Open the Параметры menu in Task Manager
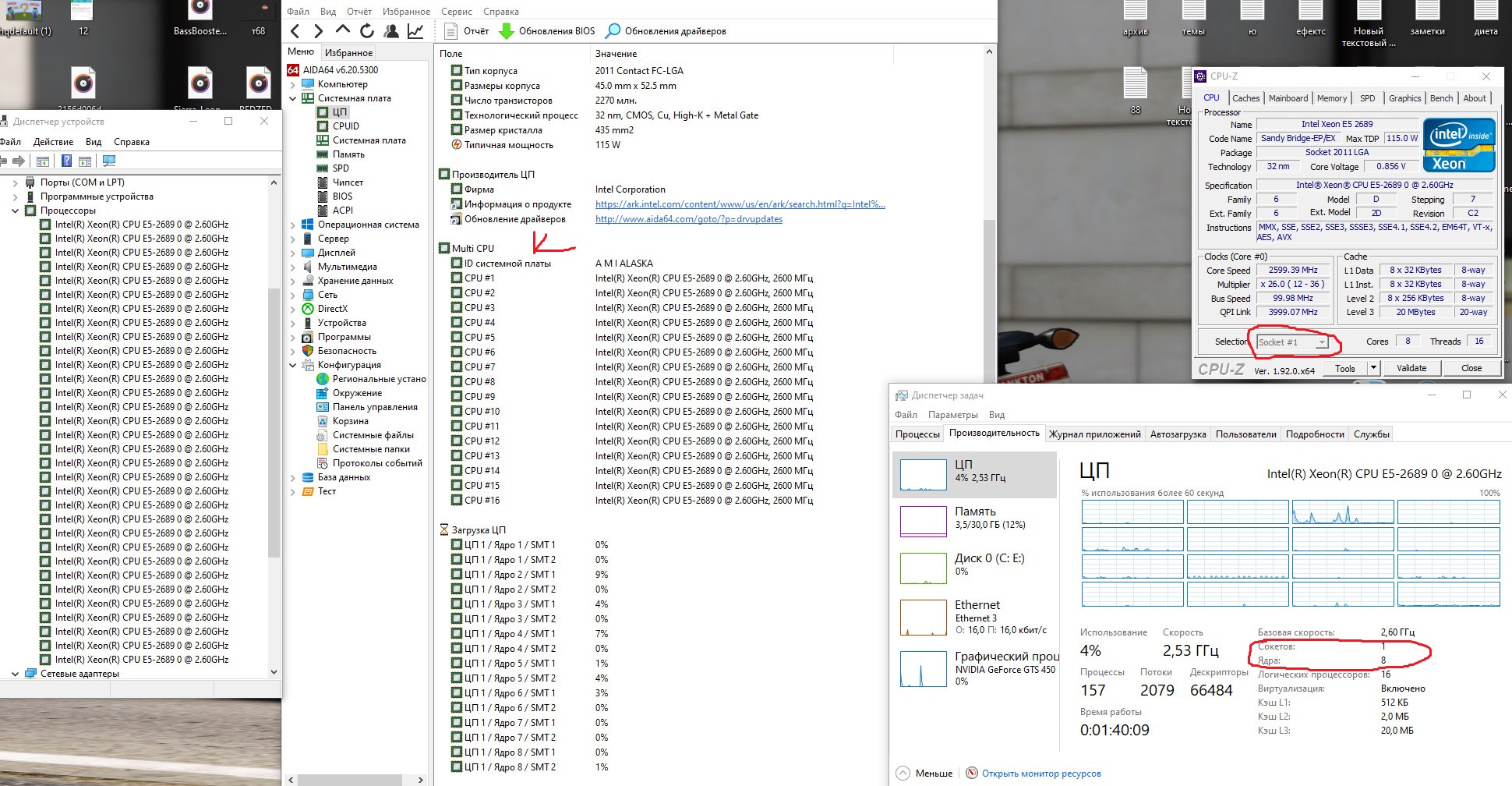 click(953, 415)
